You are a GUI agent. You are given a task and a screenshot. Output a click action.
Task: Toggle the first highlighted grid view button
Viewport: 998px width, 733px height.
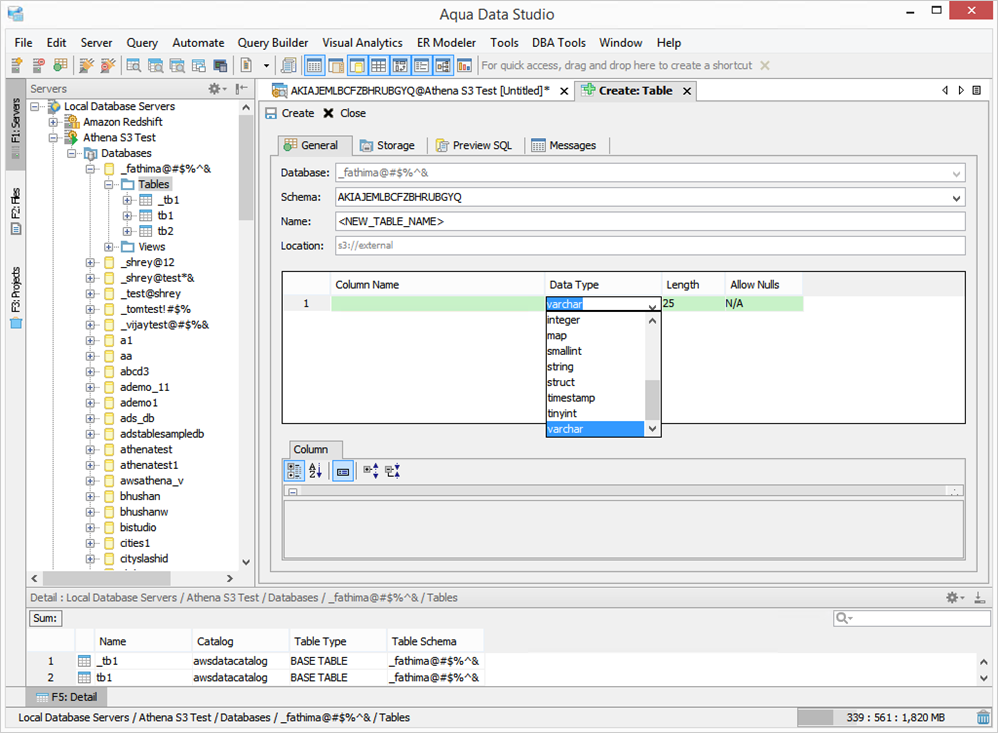click(314, 65)
